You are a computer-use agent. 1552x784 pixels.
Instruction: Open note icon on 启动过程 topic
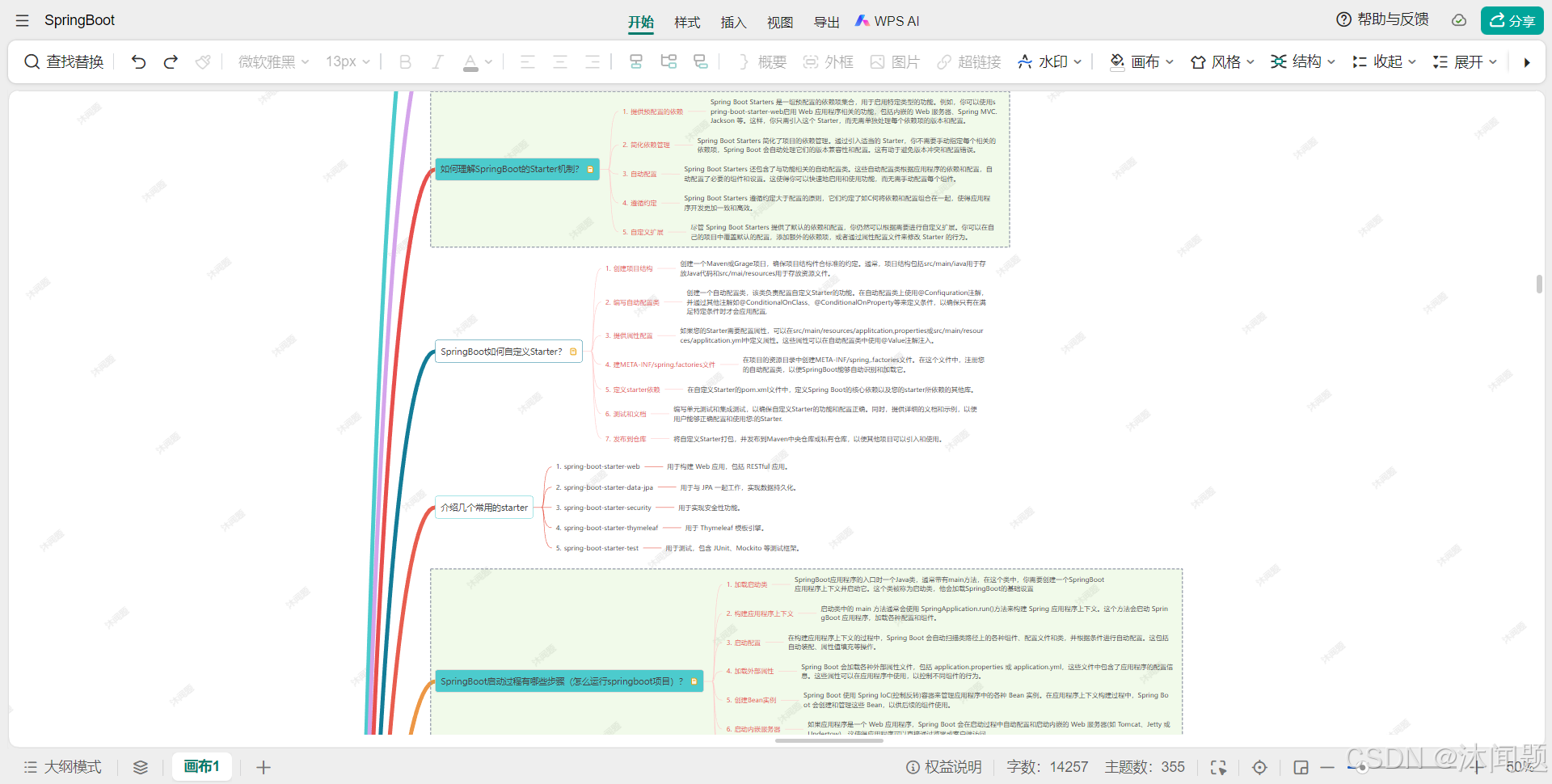click(x=694, y=681)
